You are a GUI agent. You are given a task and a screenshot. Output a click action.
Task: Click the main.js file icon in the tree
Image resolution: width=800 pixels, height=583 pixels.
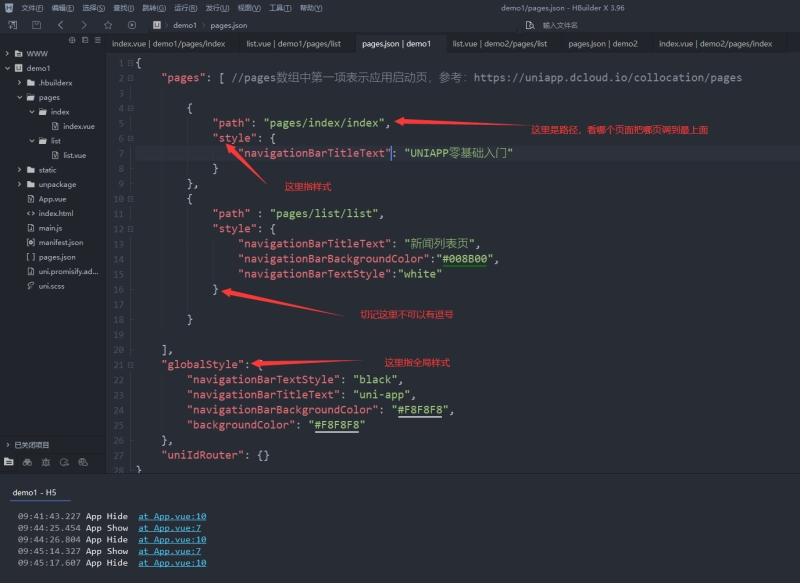click(31, 228)
